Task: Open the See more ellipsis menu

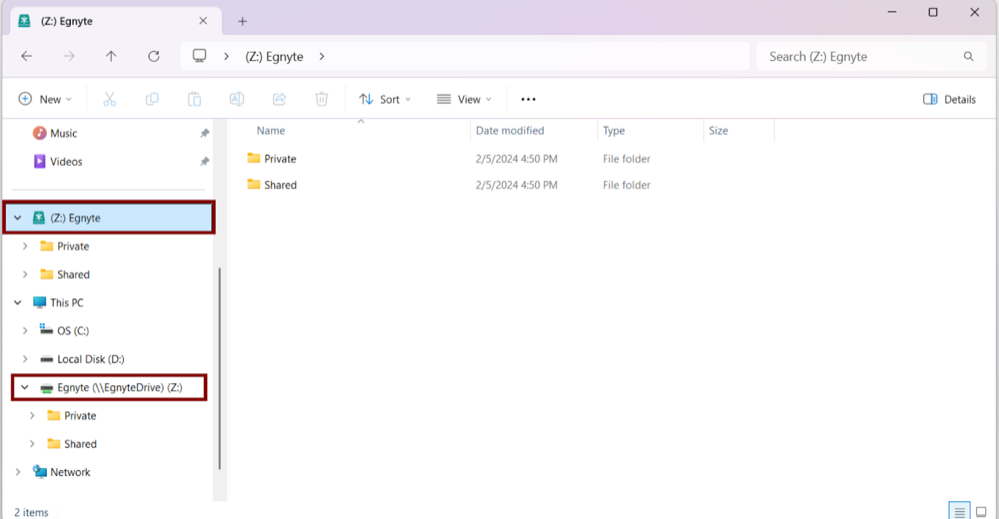Action: click(528, 99)
